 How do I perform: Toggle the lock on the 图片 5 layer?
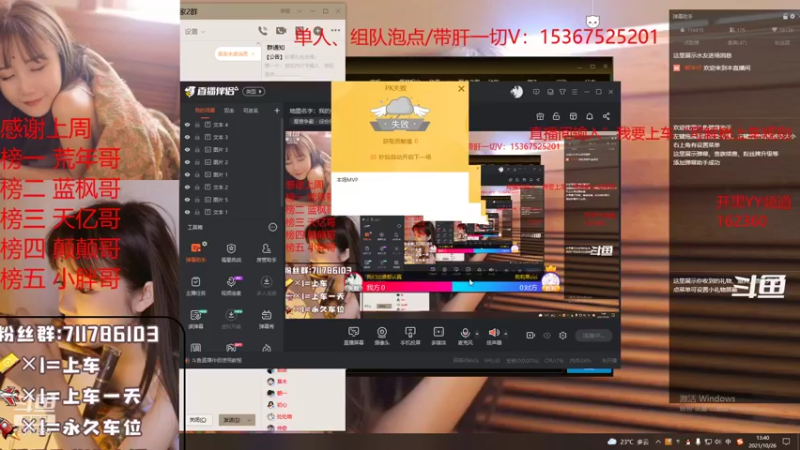coord(197,199)
